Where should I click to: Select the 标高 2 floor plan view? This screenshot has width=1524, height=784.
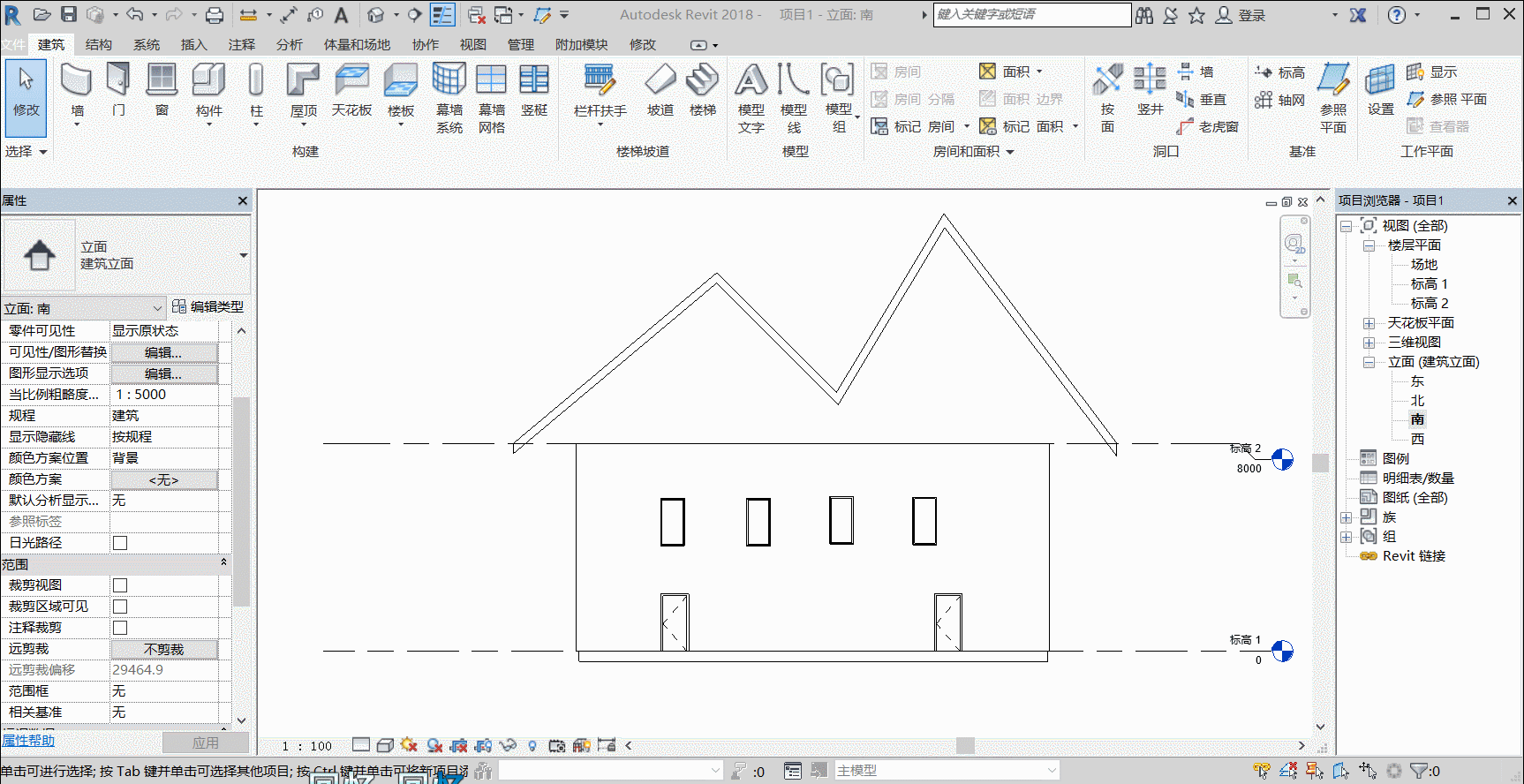[x=1429, y=304]
